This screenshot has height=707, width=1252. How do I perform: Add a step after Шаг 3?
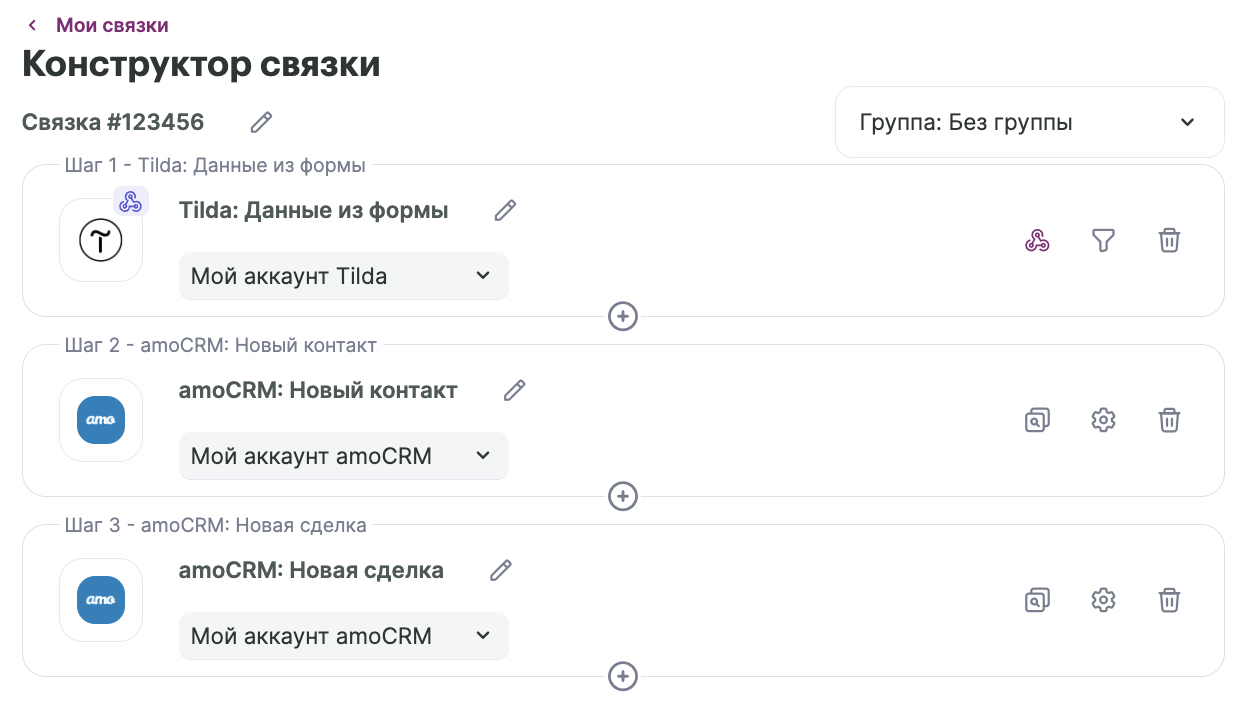click(x=623, y=676)
